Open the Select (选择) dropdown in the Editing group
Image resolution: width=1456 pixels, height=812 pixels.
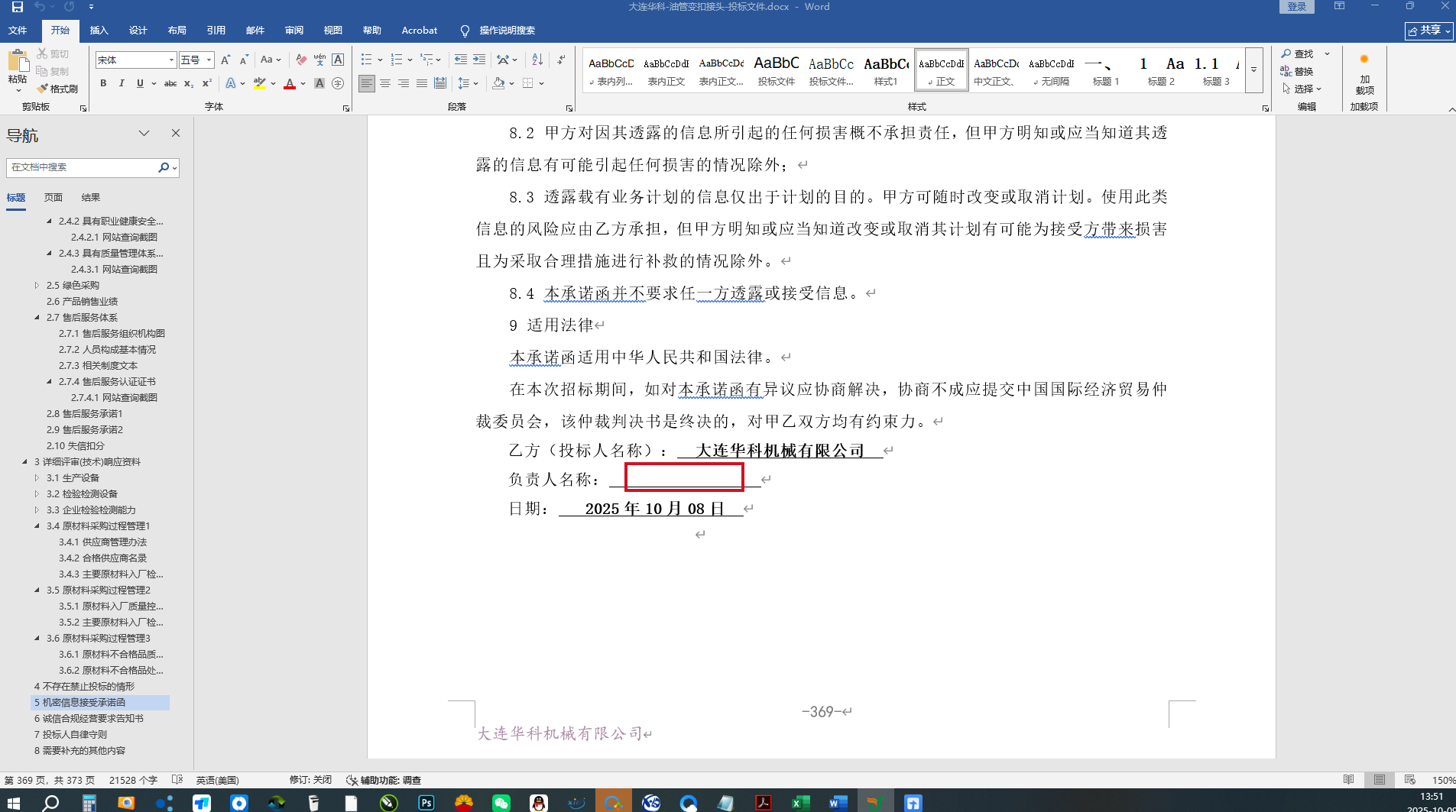point(1302,89)
